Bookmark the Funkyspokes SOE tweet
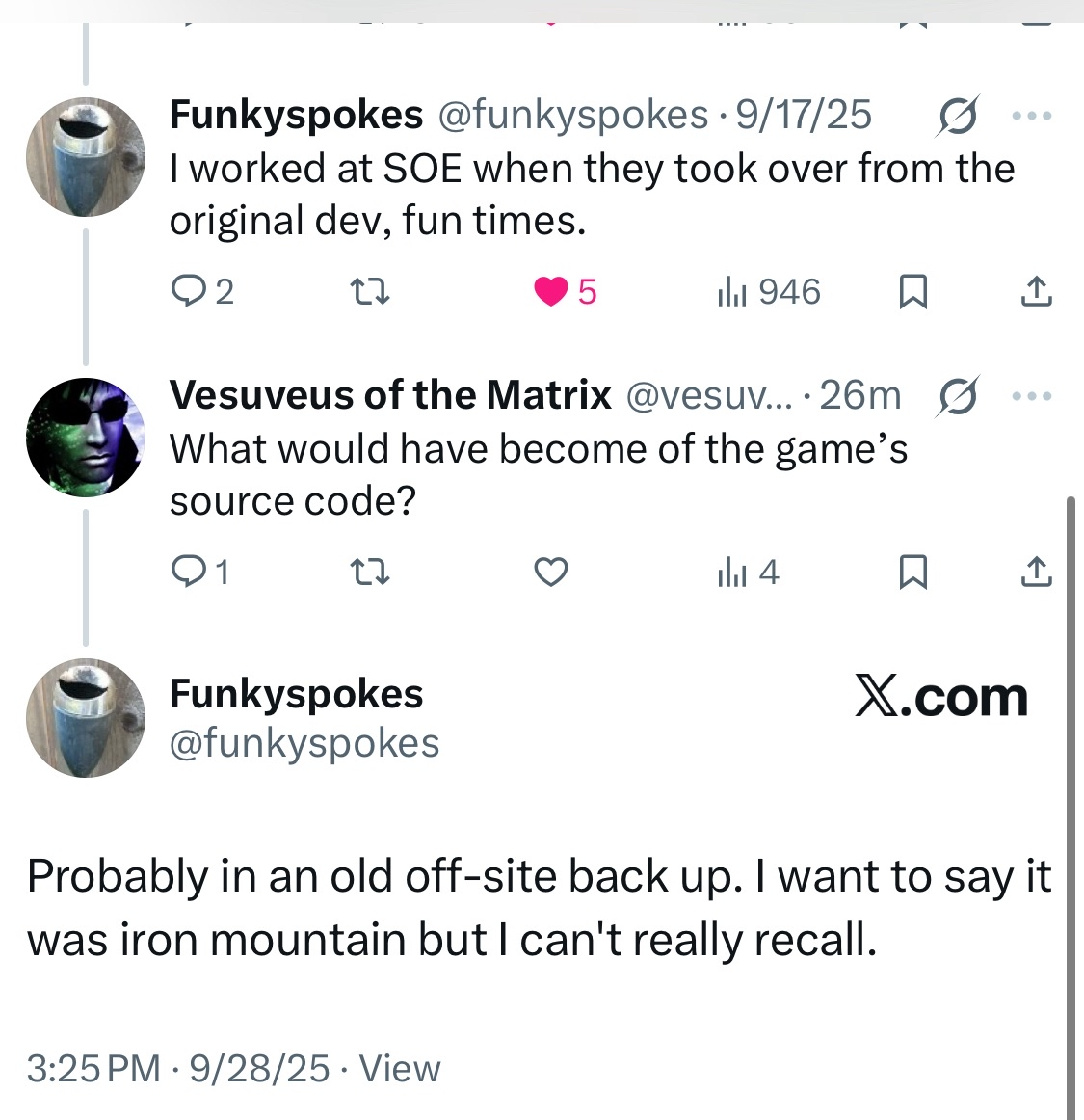Screen dimensions: 1084x1120 [912, 291]
